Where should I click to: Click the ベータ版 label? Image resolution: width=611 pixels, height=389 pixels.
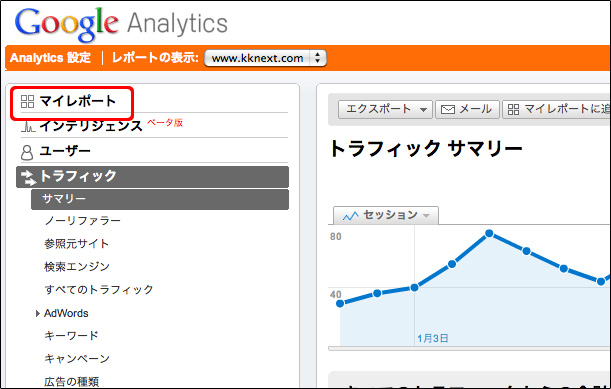point(165,122)
